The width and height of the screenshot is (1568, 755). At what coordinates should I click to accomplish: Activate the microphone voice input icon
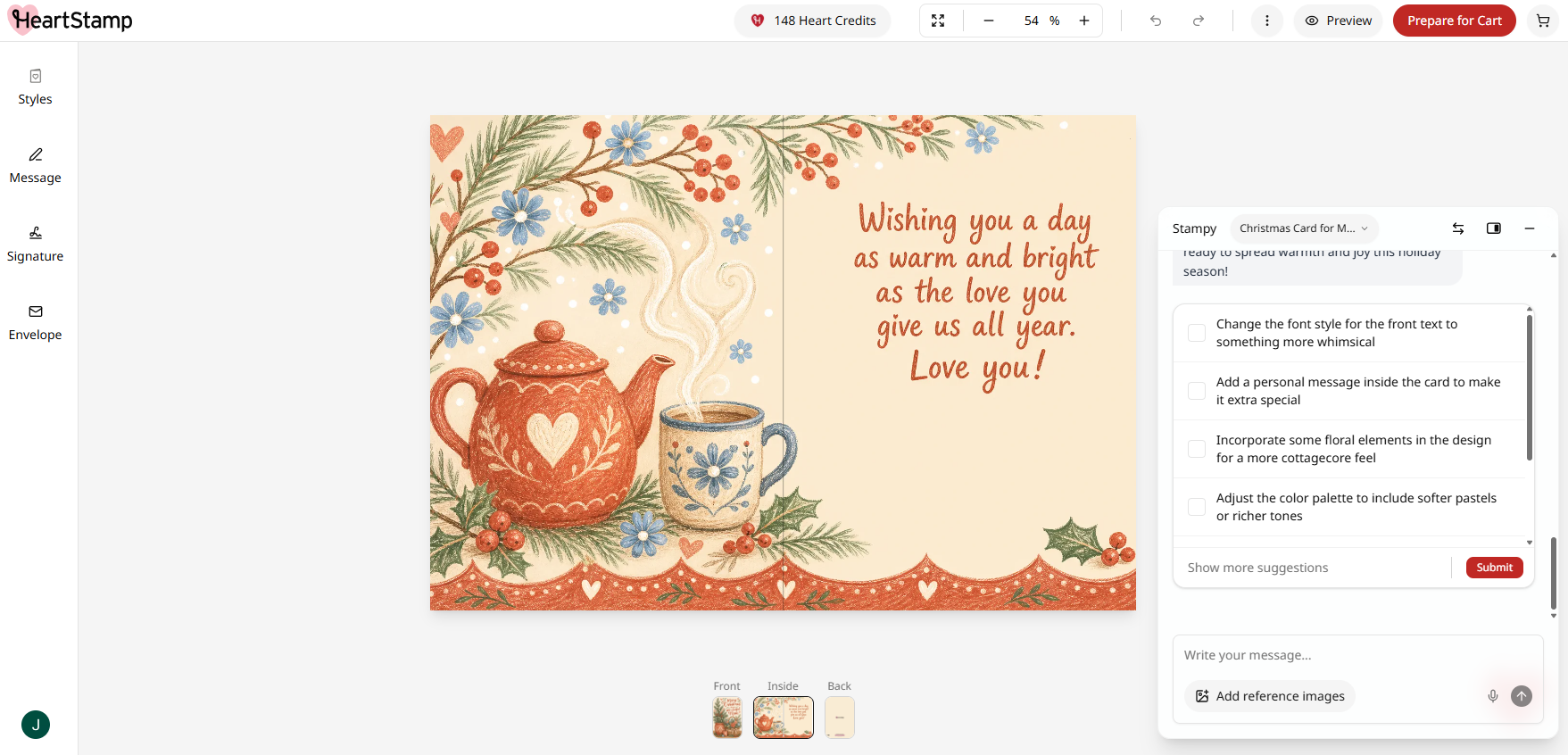pyautogui.click(x=1493, y=696)
